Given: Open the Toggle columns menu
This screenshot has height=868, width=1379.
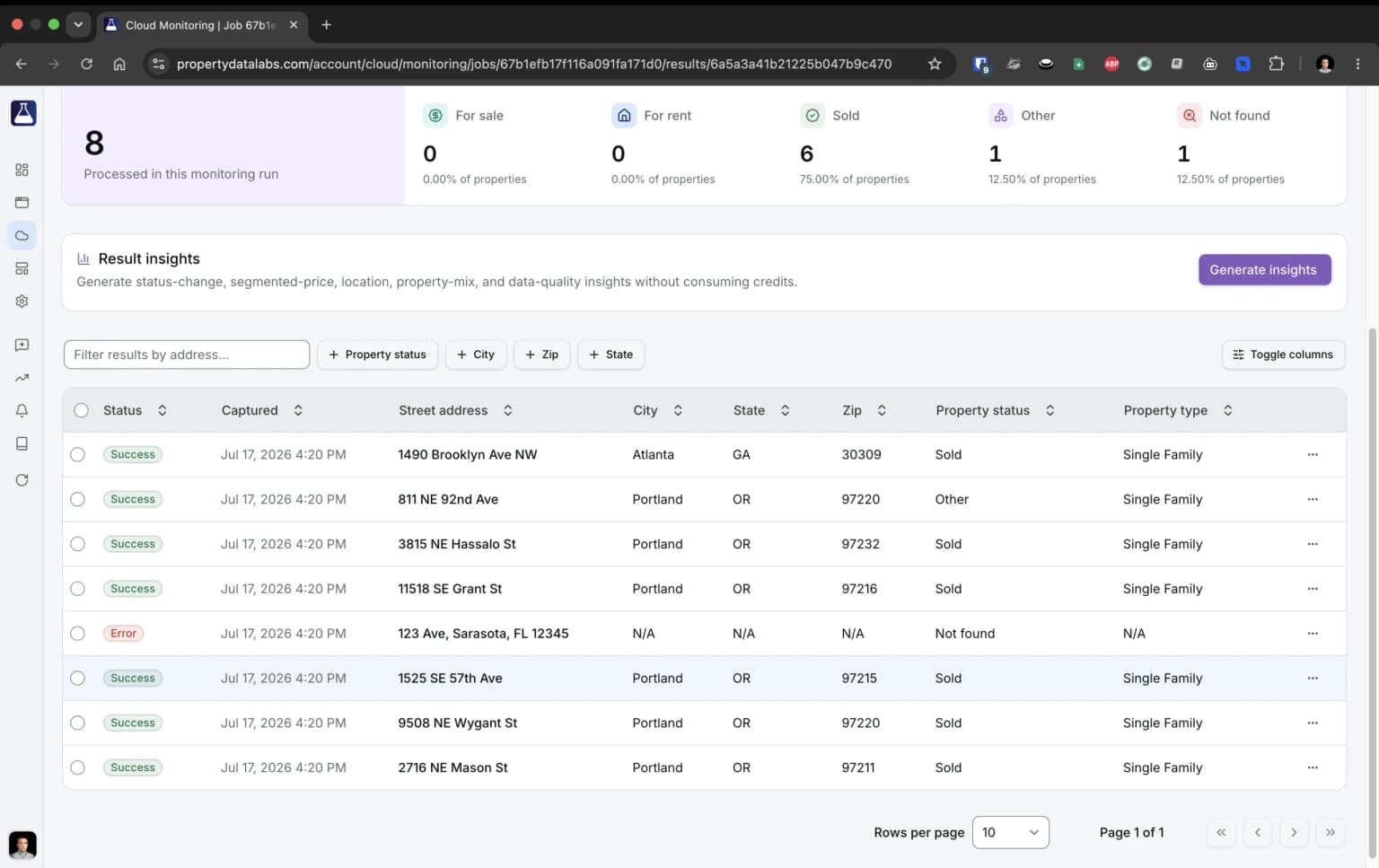Looking at the screenshot, I should (x=1283, y=355).
